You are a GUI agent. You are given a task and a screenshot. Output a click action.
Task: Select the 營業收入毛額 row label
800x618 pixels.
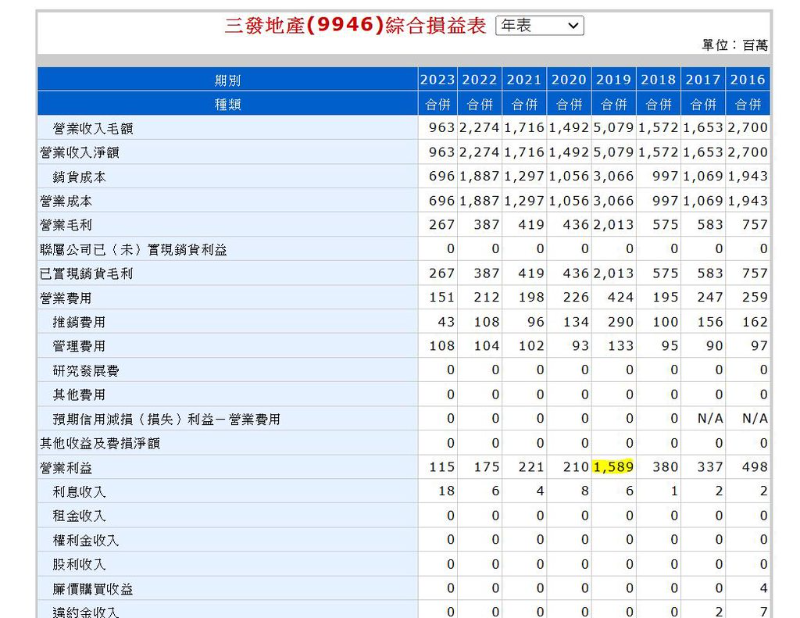pyautogui.click(x=93, y=128)
